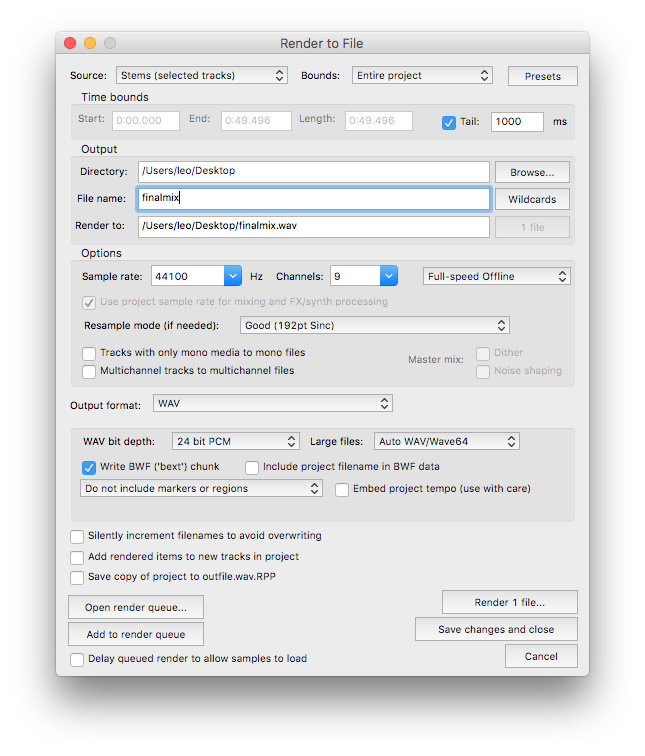The height and width of the screenshot is (756, 645).
Task: Click the Cancel button
Action: pyautogui.click(x=541, y=656)
